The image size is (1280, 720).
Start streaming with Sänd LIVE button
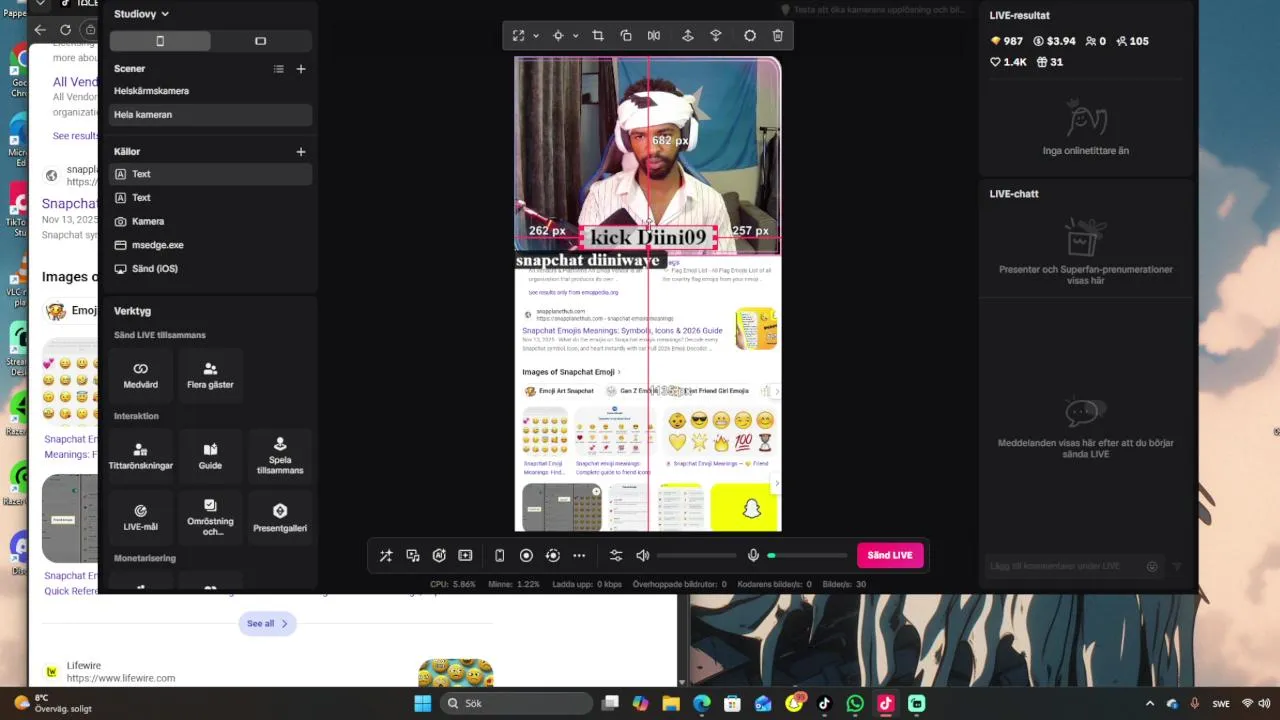890,556
